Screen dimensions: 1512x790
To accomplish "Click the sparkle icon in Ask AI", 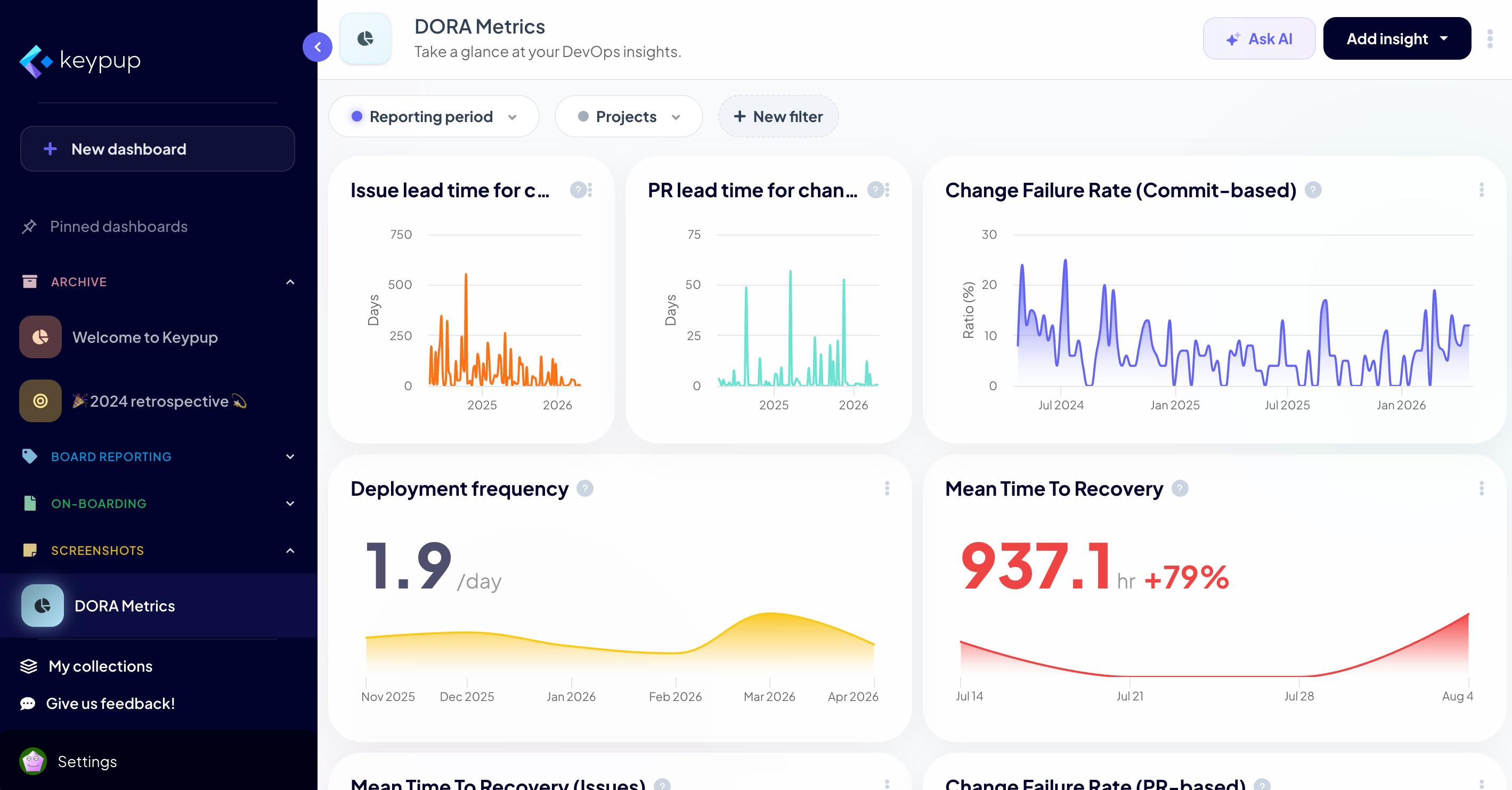I will (1233, 39).
